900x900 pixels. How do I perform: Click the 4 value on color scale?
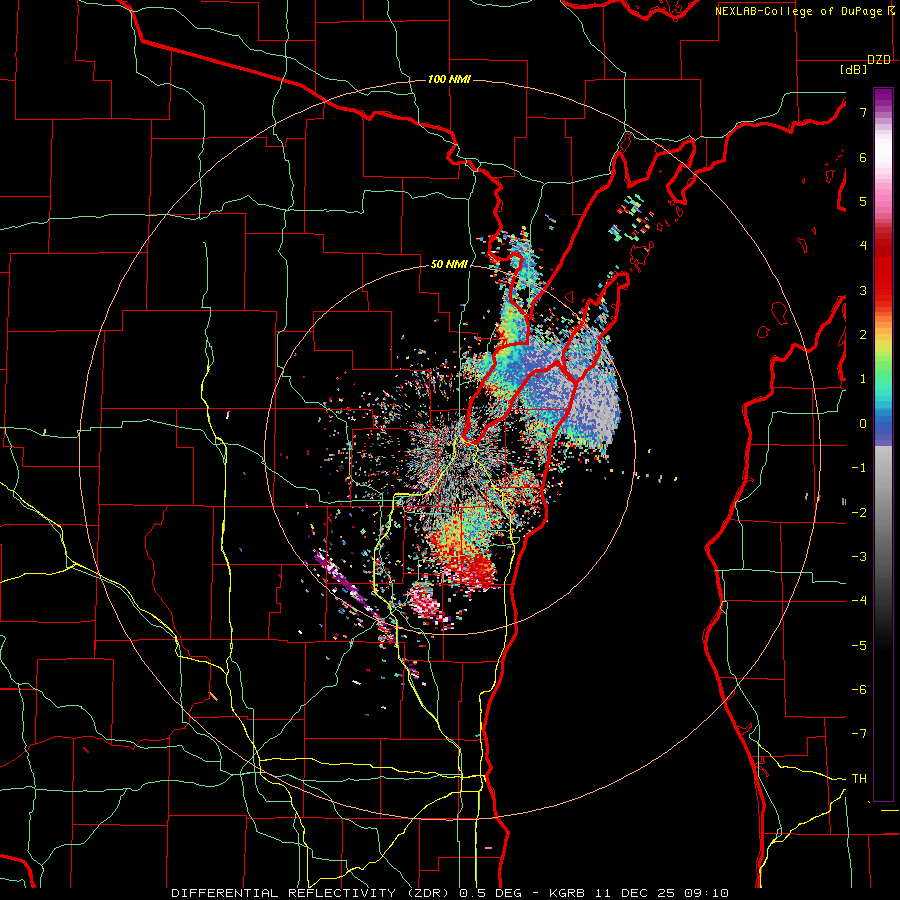tap(863, 246)
